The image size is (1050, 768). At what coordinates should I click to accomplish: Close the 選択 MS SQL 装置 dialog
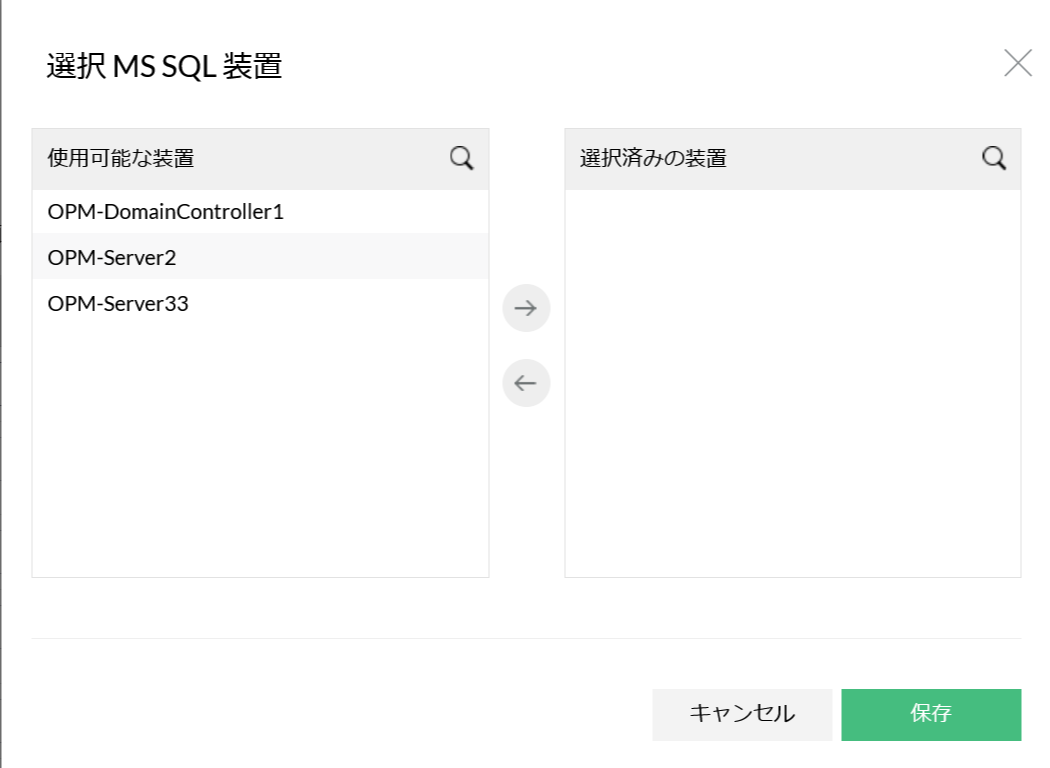coord(1018,64)
